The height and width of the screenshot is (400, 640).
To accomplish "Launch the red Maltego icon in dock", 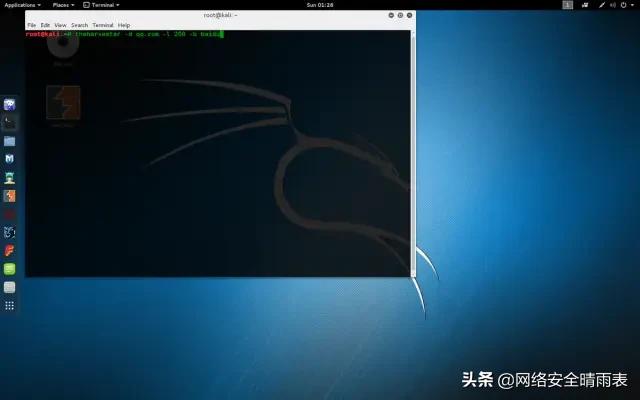I will point(9,214).
